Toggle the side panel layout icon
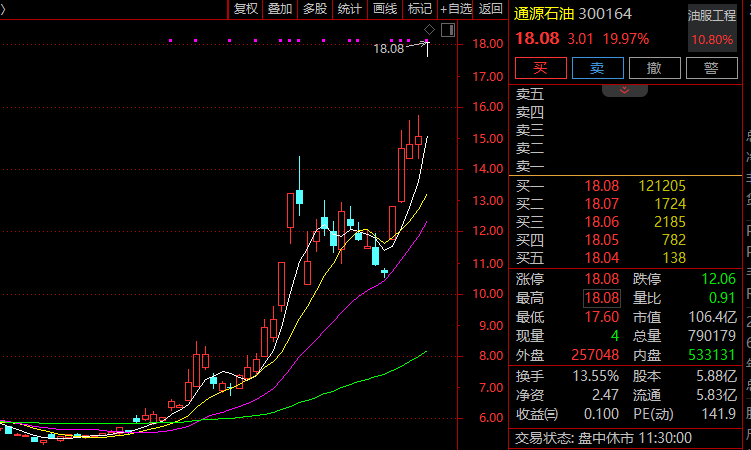 point(447,30)
